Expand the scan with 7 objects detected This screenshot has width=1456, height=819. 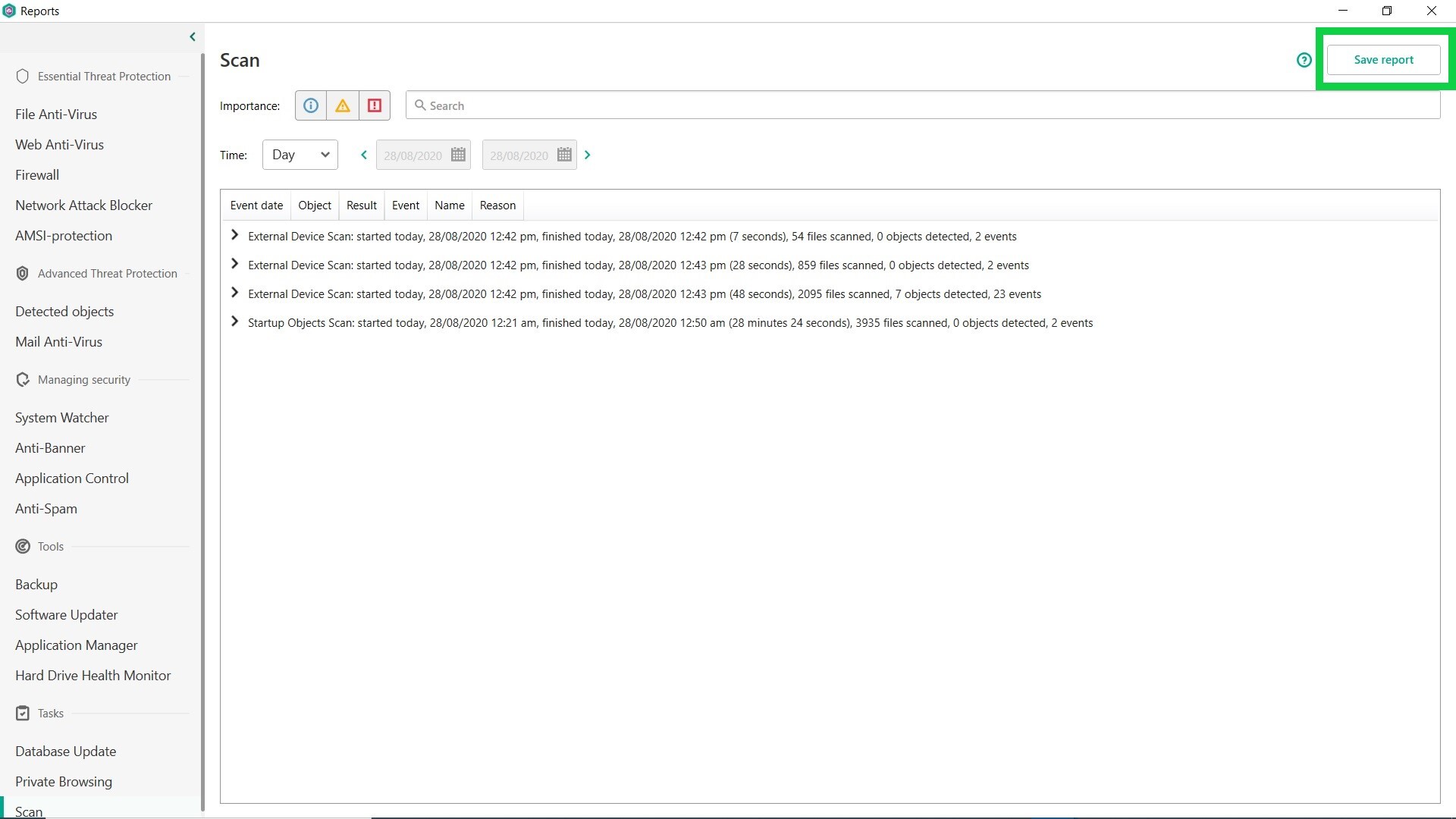pyautogui.click(x=234, y=293)
